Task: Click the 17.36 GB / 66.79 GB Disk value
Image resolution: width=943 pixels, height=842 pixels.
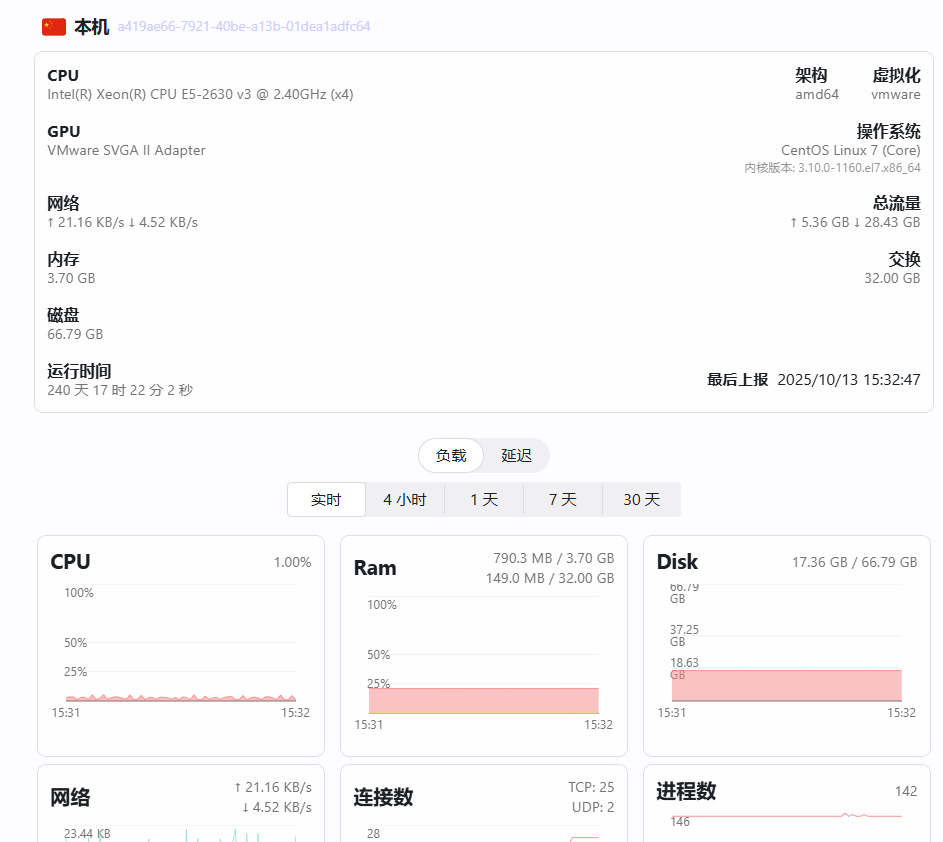Action: [854, 562]
